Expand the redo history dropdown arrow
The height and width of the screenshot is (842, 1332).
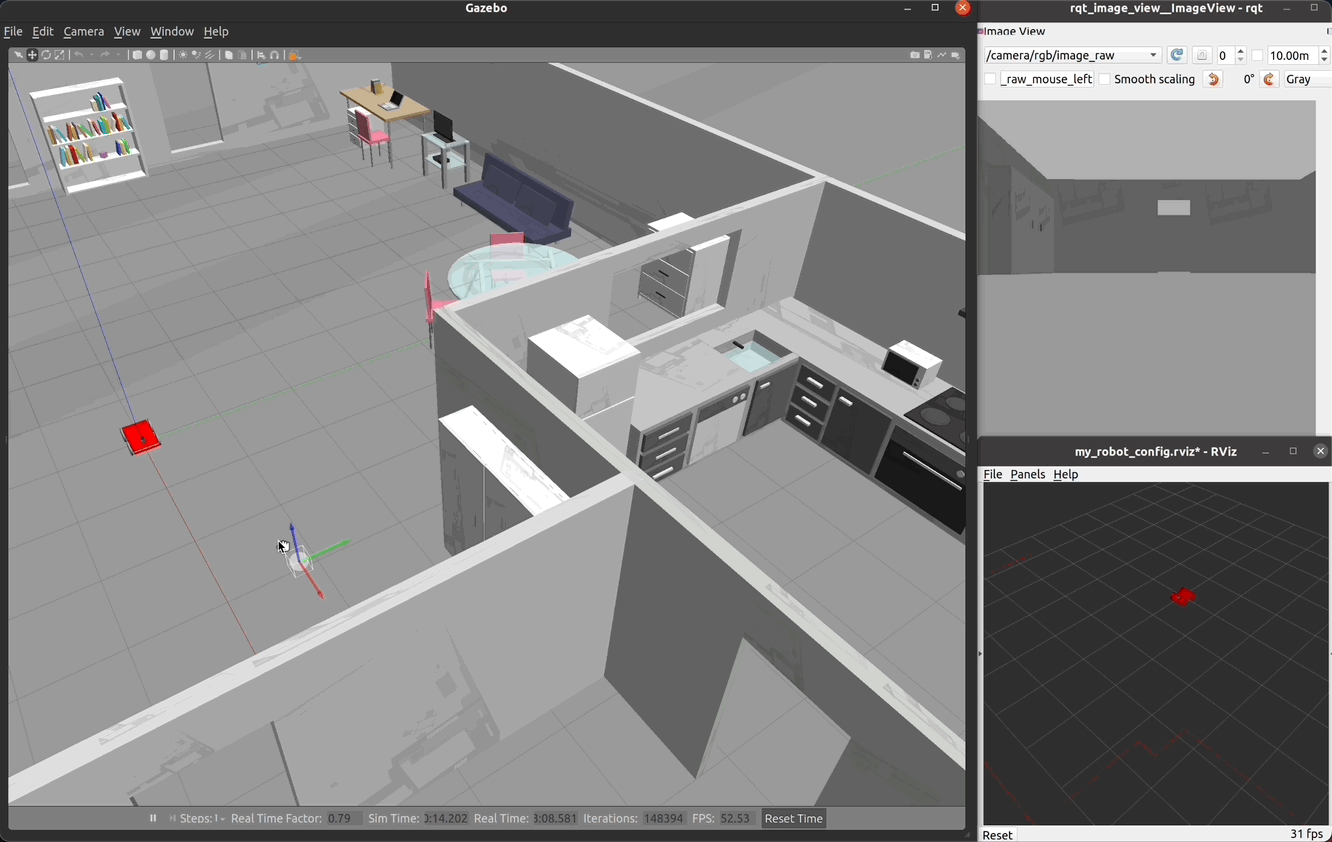click(118, 55)
